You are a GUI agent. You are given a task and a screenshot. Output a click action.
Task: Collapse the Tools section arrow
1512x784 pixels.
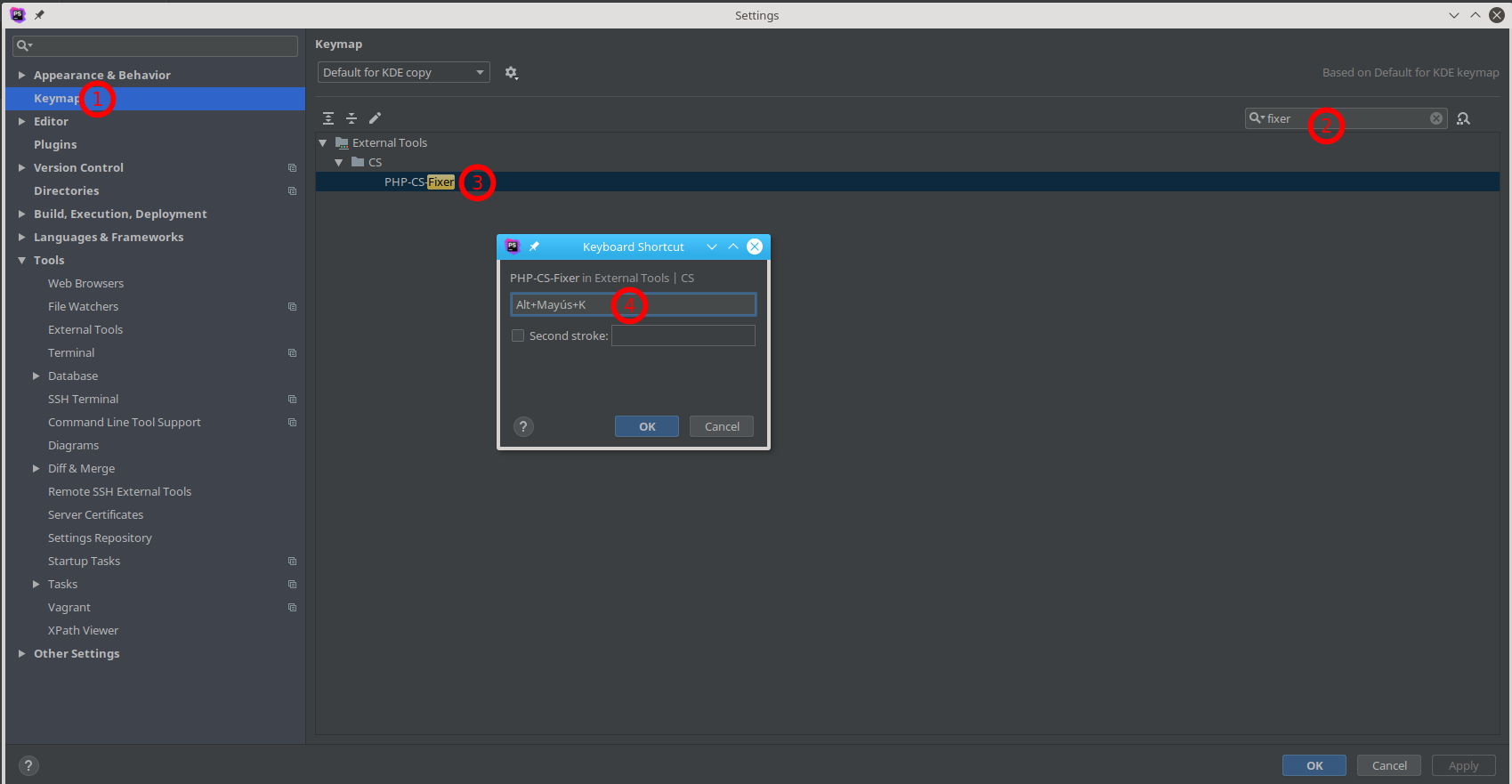click(x=22, y=260)
